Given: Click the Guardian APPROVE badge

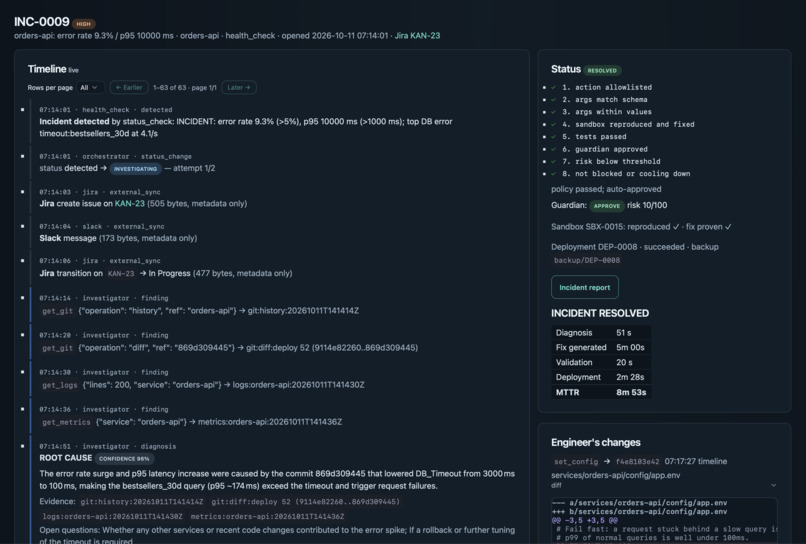Looking at the screenshot, I should click(607, 206).
